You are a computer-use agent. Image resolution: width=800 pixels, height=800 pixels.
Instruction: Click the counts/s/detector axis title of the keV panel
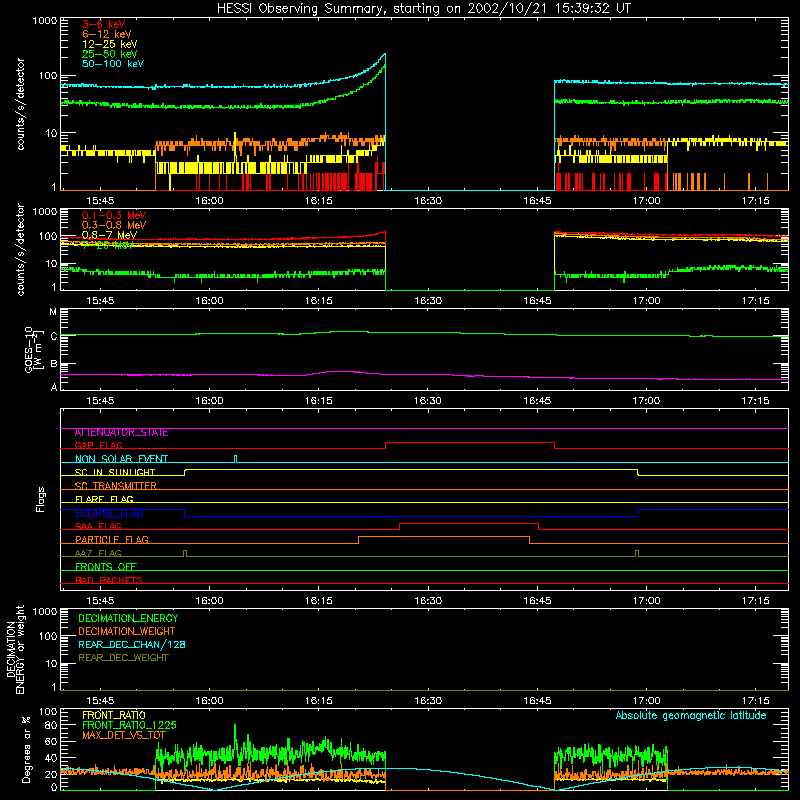click(20, 104)
